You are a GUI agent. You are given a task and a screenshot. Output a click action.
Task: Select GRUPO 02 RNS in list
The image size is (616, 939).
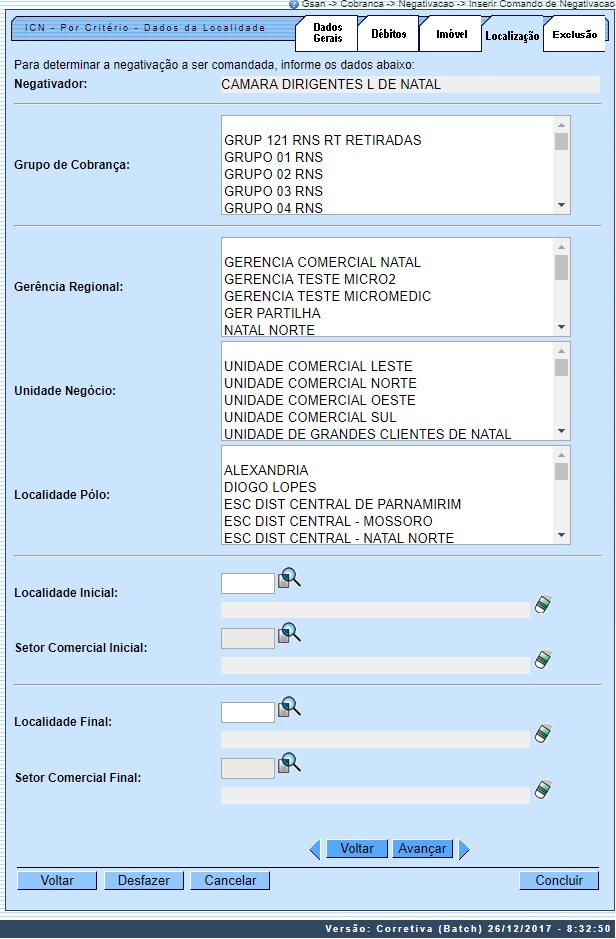point(273,174)
